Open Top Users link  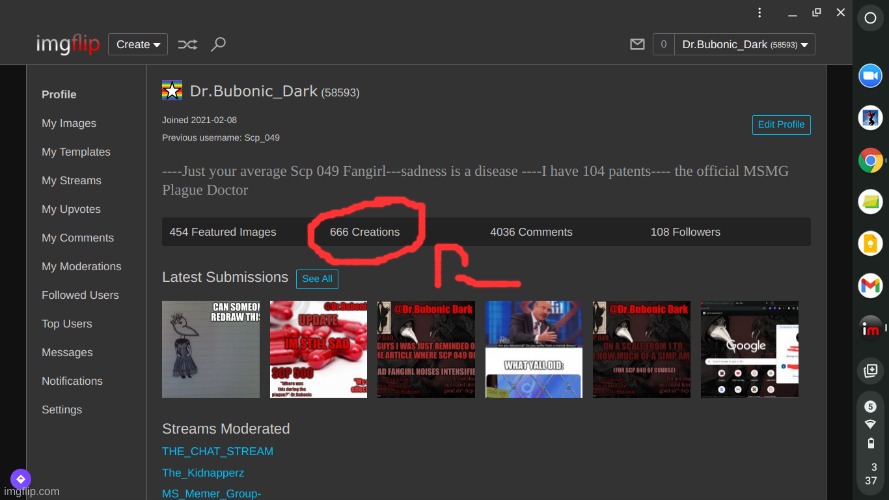[67, 324]
